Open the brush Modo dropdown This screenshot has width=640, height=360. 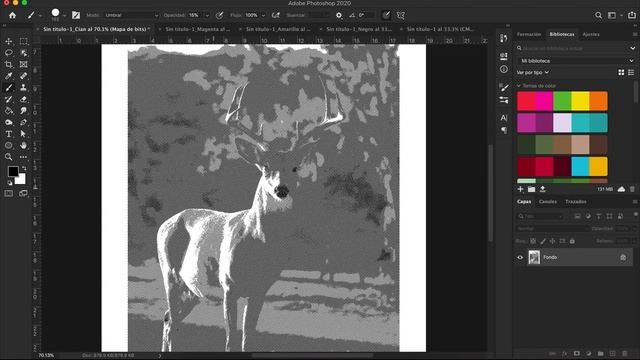coord(131,15)
